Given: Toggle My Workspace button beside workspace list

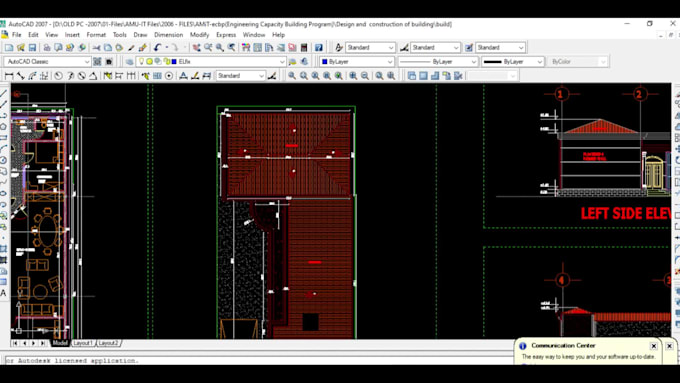Looking at the screenshot, I should tap(109, 62).
